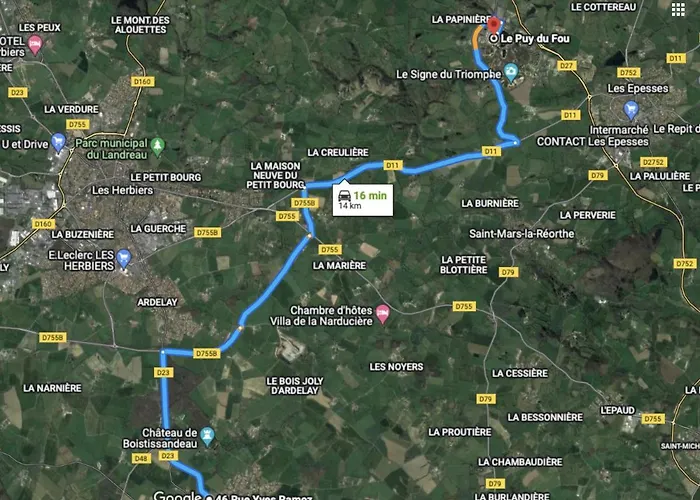
Task: Select the E.Leclerc Les Herbiers cart marker
Action: pyautogui.click(x=123, y=258)
